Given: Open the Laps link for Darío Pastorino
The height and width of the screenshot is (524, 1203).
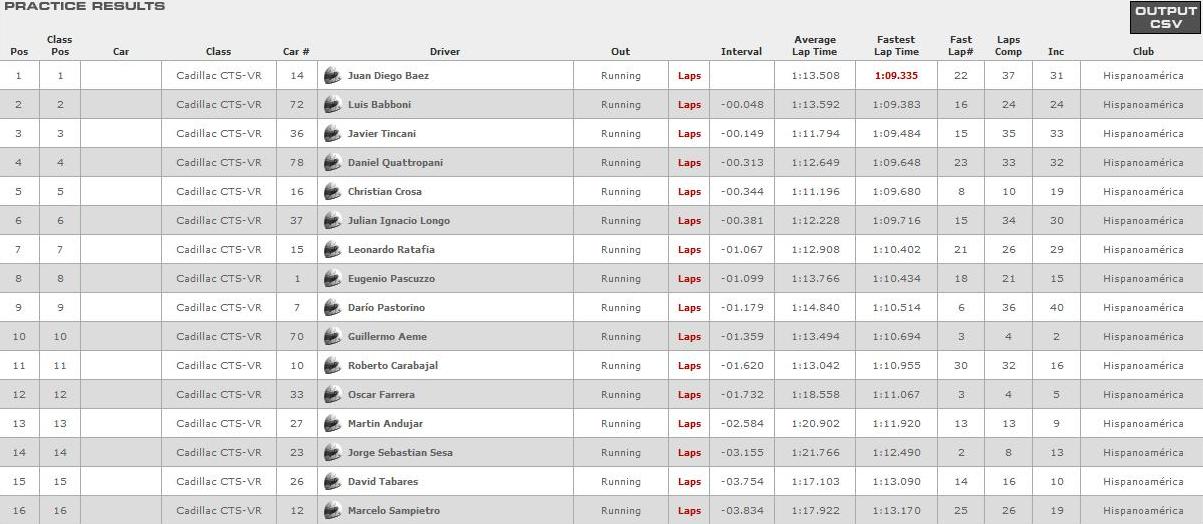Looking at the screenshot, I should (x=689, y=308).
